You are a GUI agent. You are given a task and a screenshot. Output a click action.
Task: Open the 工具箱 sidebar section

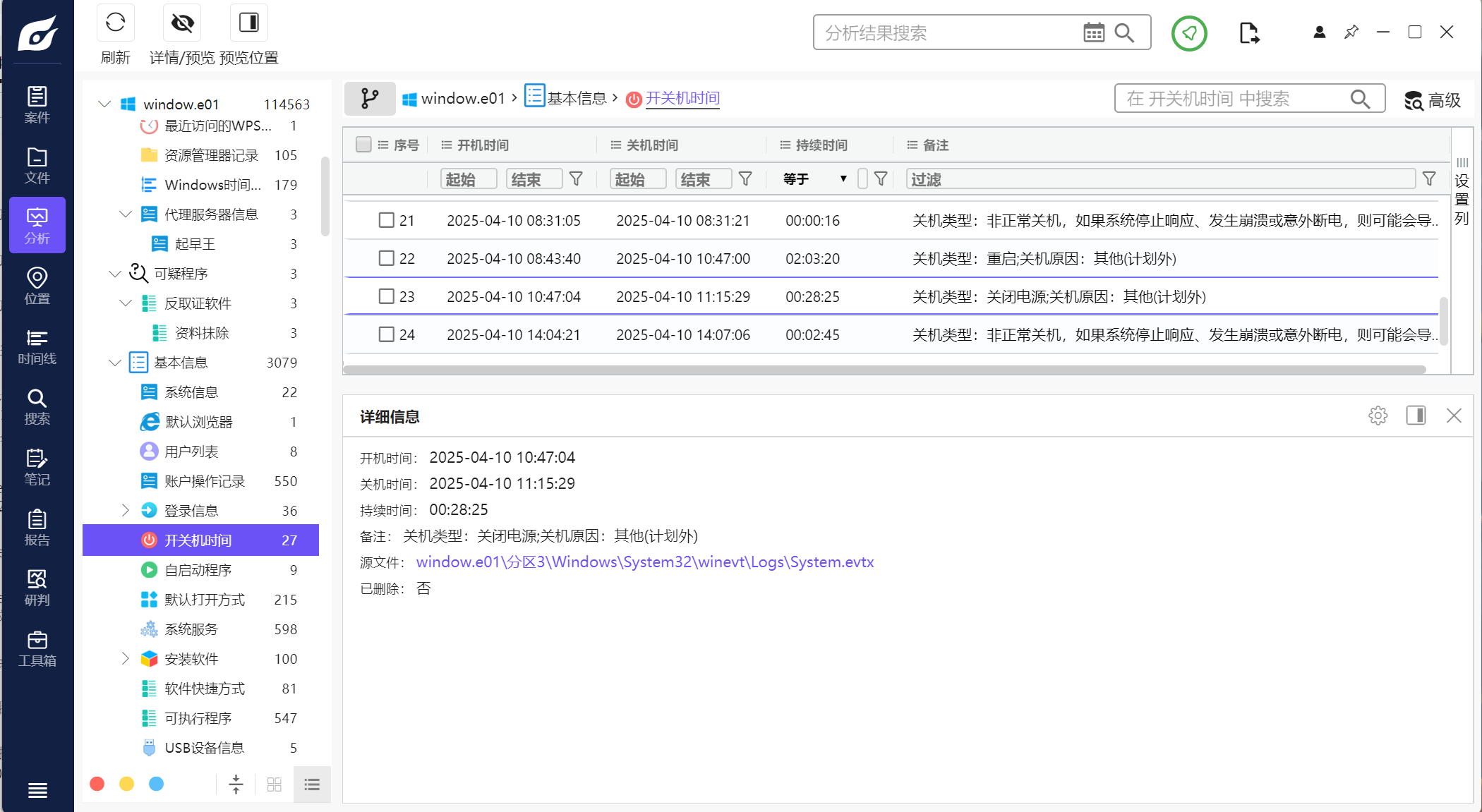point(37,648)
